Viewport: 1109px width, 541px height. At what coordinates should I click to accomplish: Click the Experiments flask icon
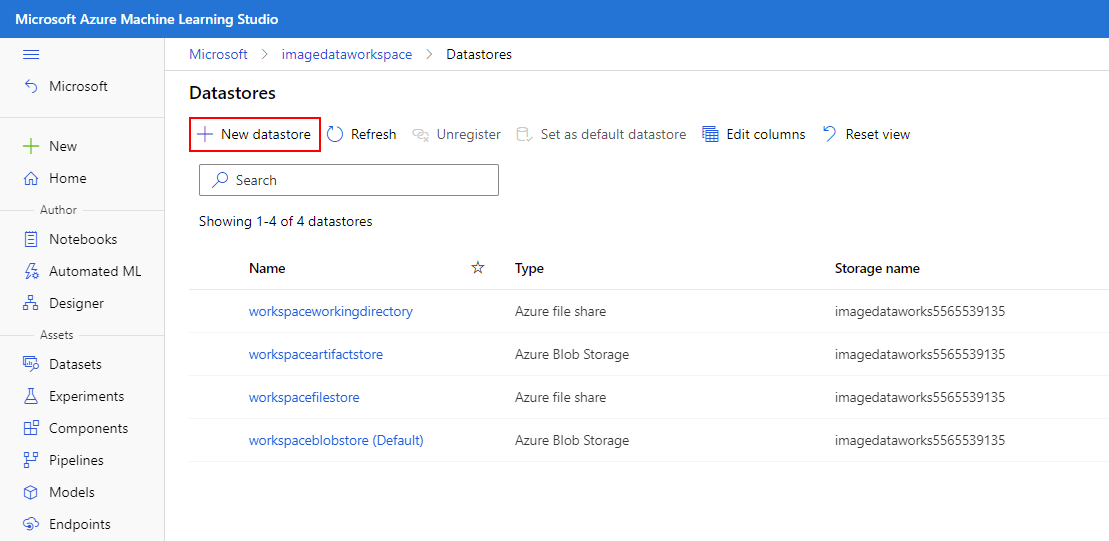click(x=31, y=396)
